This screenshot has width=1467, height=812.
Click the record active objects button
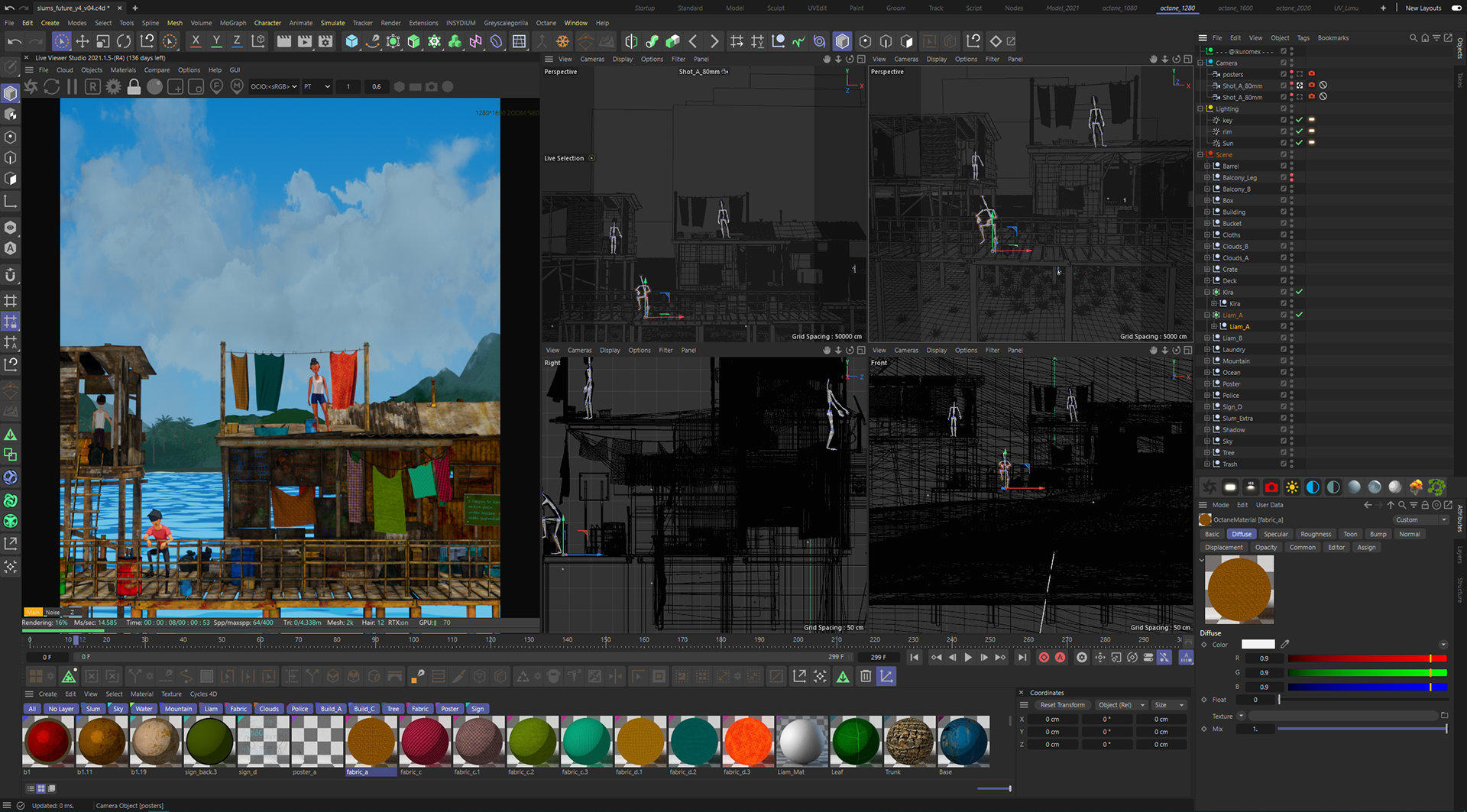pyautogui.click(x=1044, y=657)
